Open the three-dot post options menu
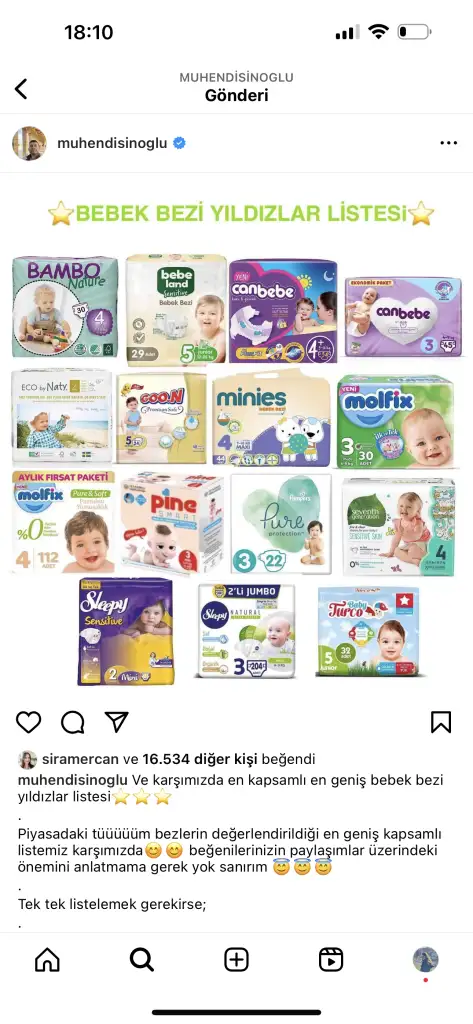473x1024 pixels. pos(448,143)
